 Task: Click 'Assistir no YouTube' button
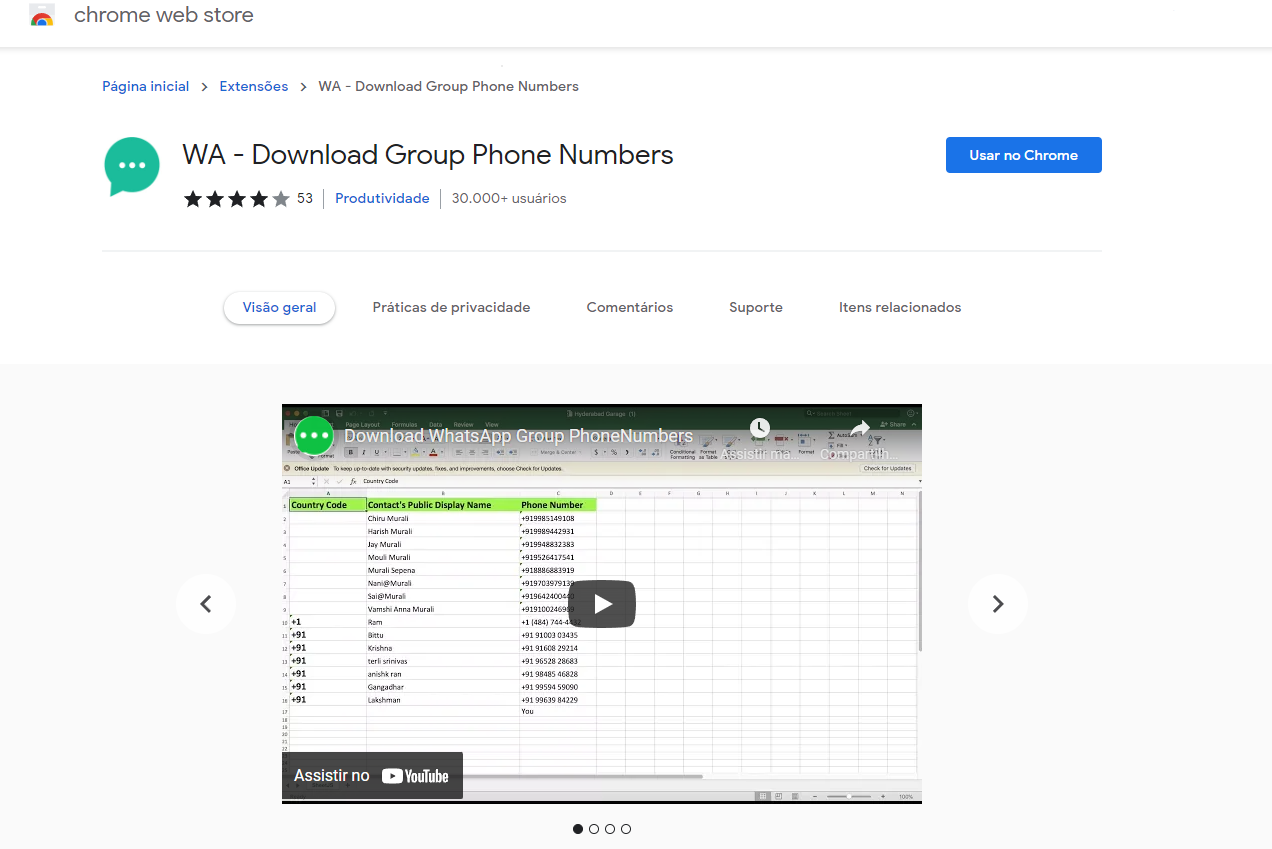(x=372, y=776)
